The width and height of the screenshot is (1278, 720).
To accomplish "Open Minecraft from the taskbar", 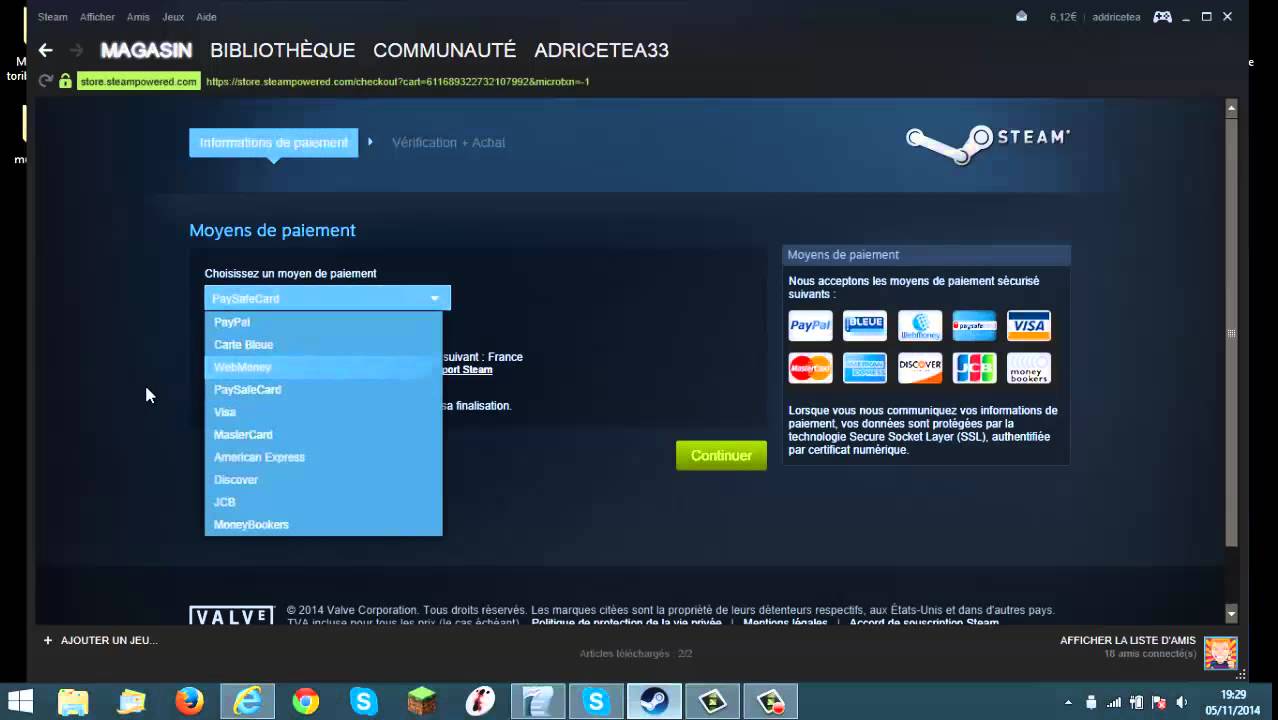I will click(x=421, y=702).
